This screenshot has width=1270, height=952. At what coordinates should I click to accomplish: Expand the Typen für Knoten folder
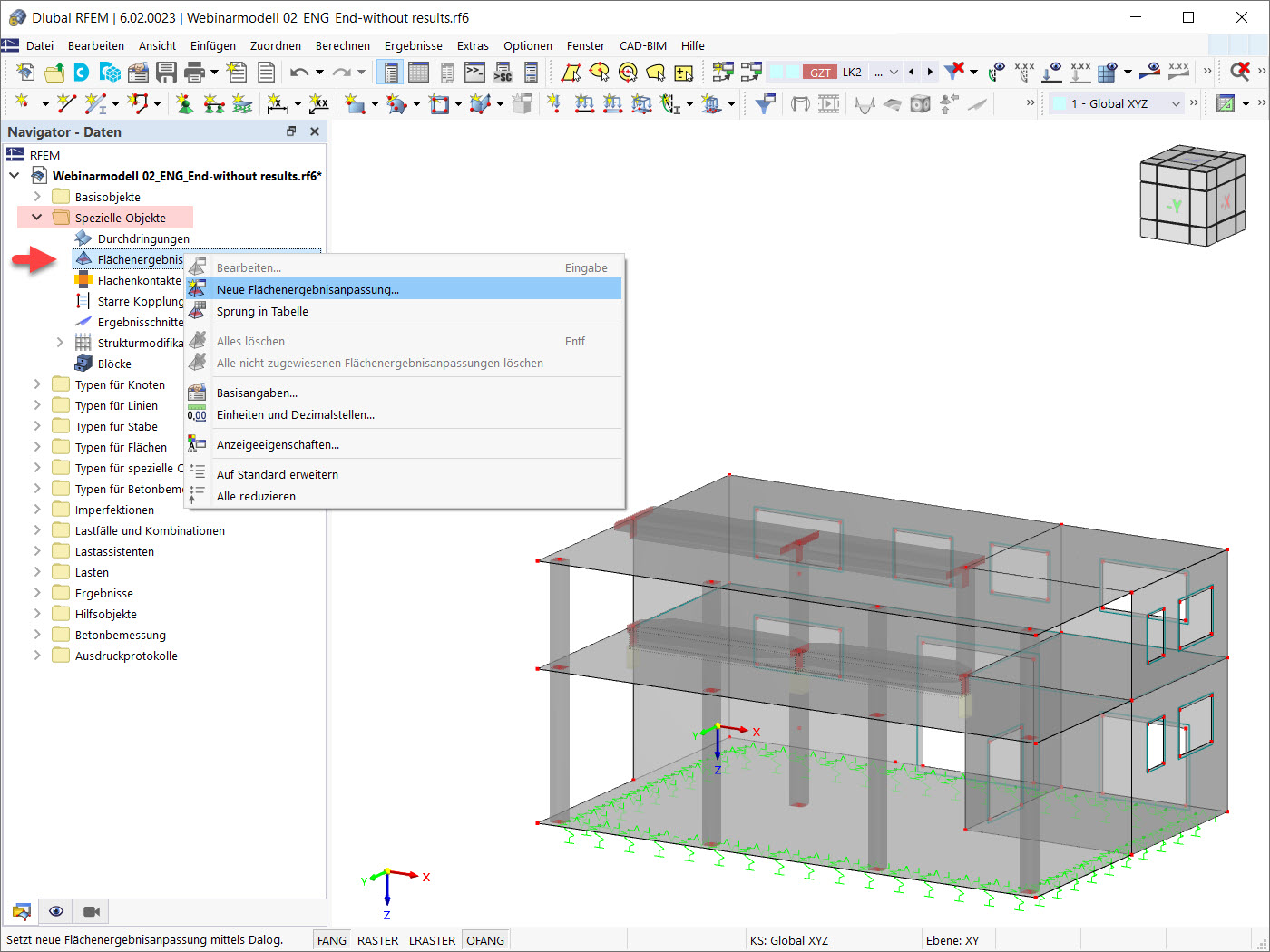click(x=37, y=384)
